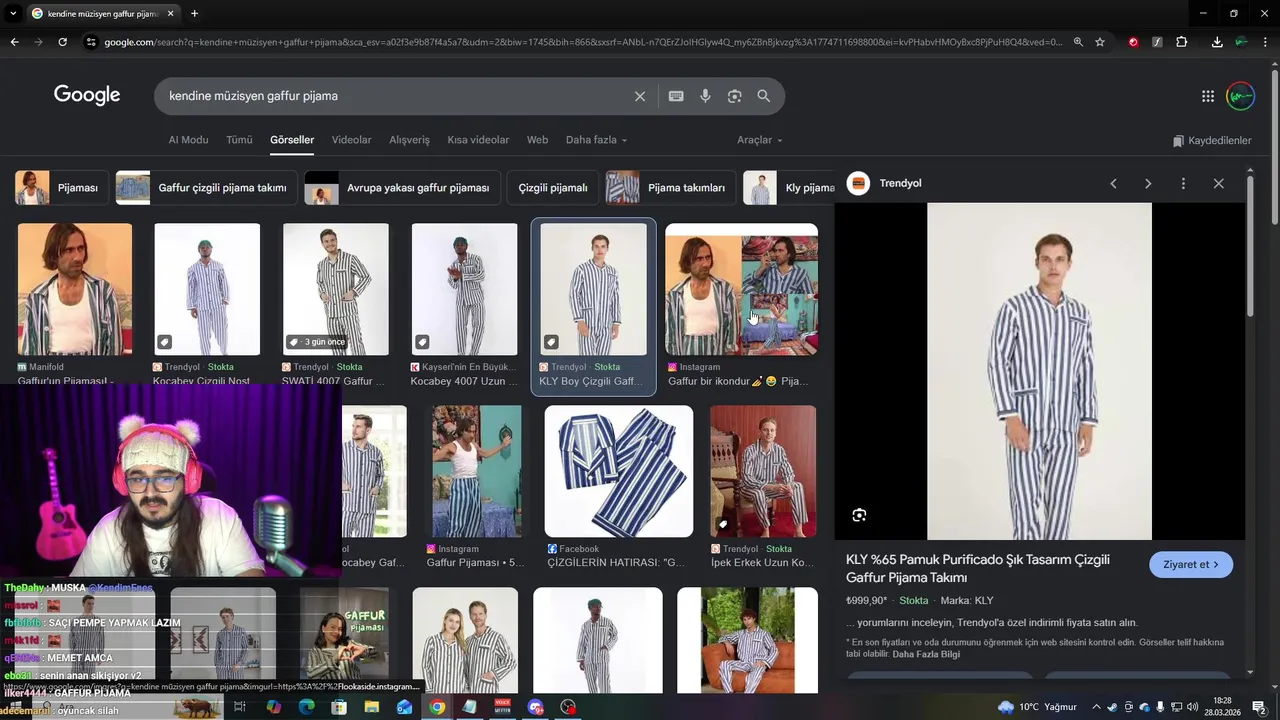The image size is (1280, 720).
Task: Open the notification center icon in tray
Action: [x=1259, y=707]
